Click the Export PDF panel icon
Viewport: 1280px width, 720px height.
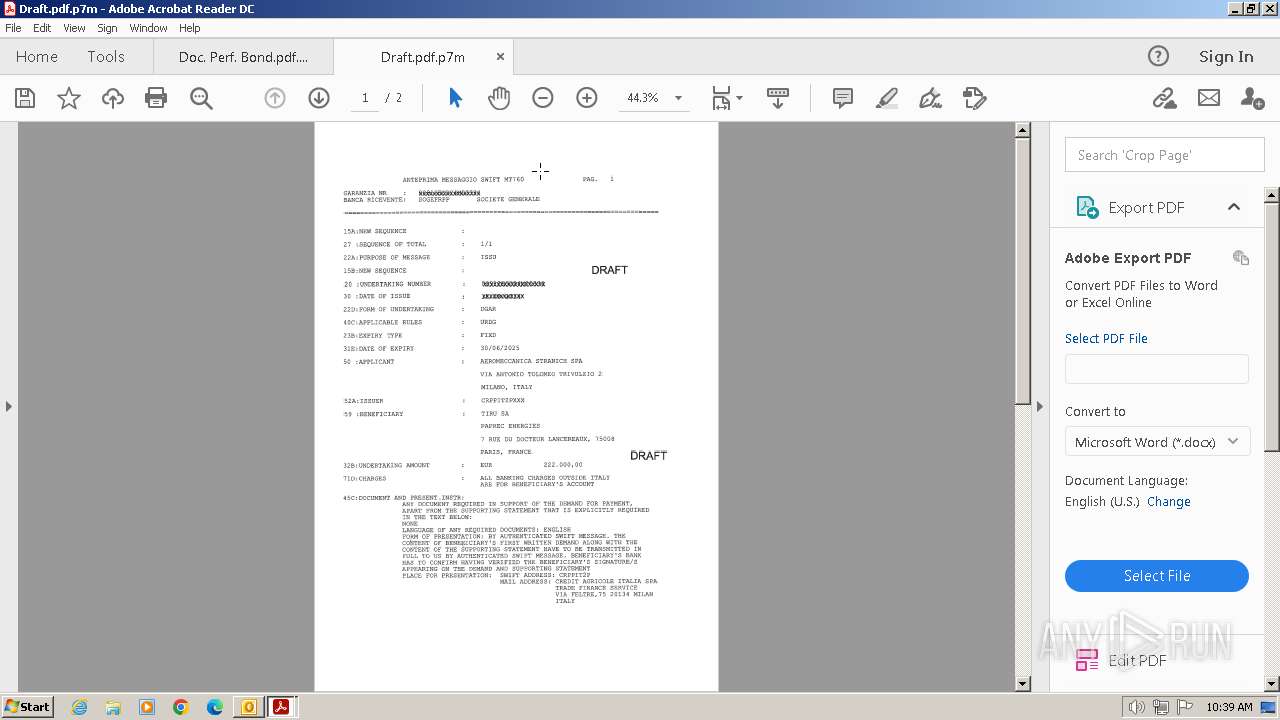click(x=1087, y=207)
